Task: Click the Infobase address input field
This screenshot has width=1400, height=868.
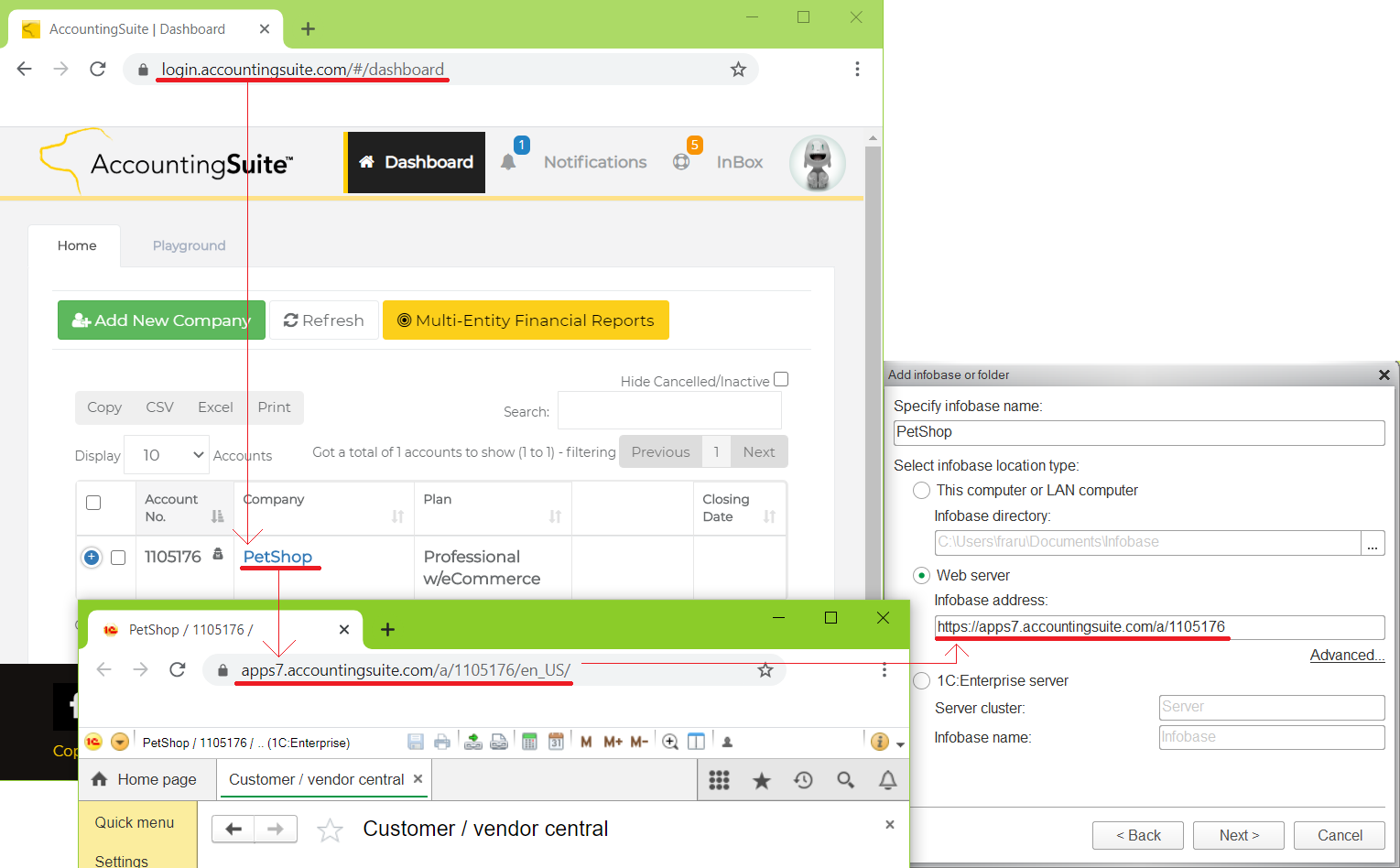Action: click(1159, 627)
